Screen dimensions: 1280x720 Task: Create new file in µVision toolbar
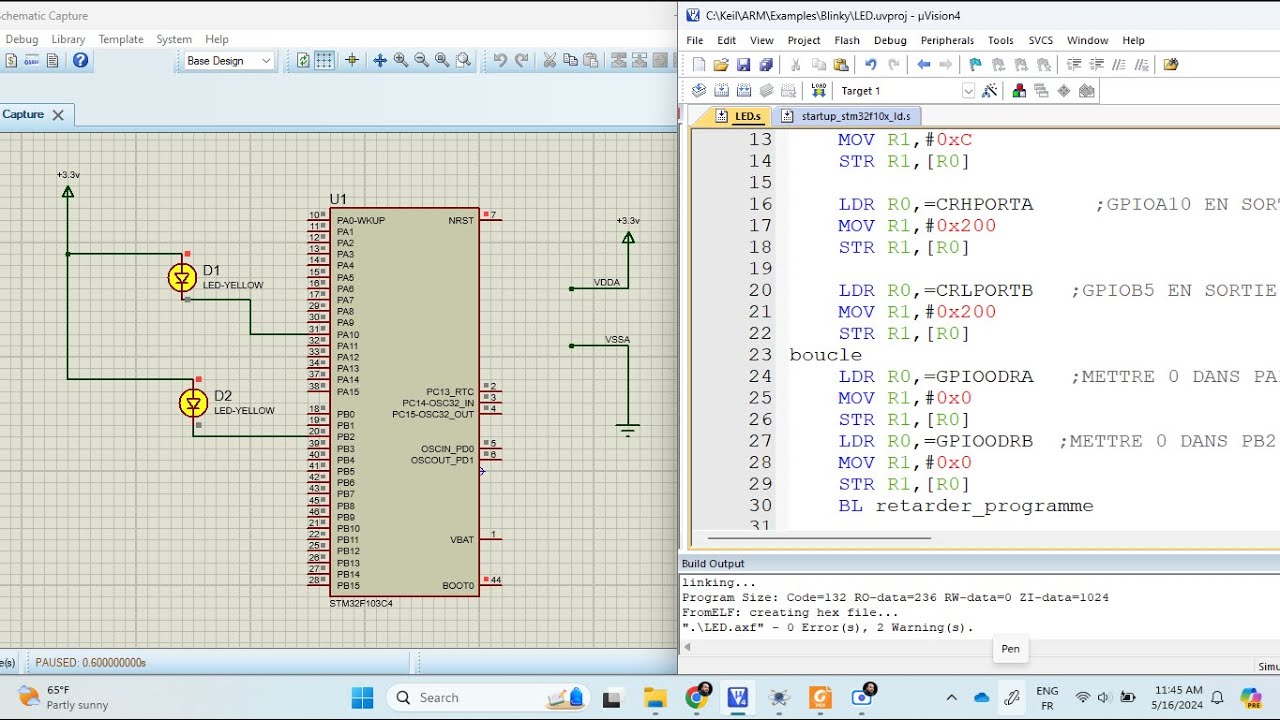click(699, 65)
